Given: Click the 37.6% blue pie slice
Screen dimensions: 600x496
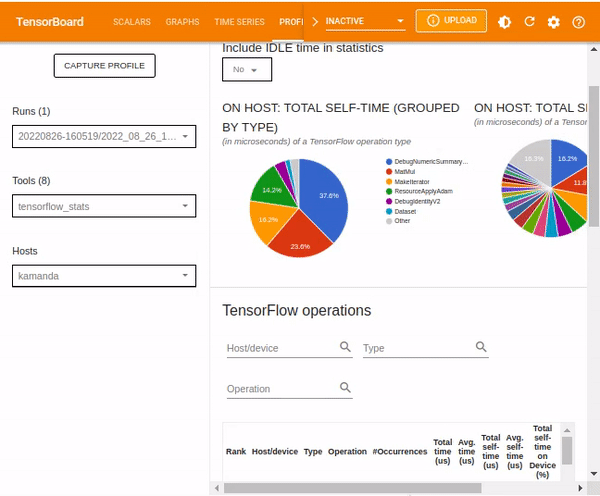Looking at the screenshot, I should [325, 199].
